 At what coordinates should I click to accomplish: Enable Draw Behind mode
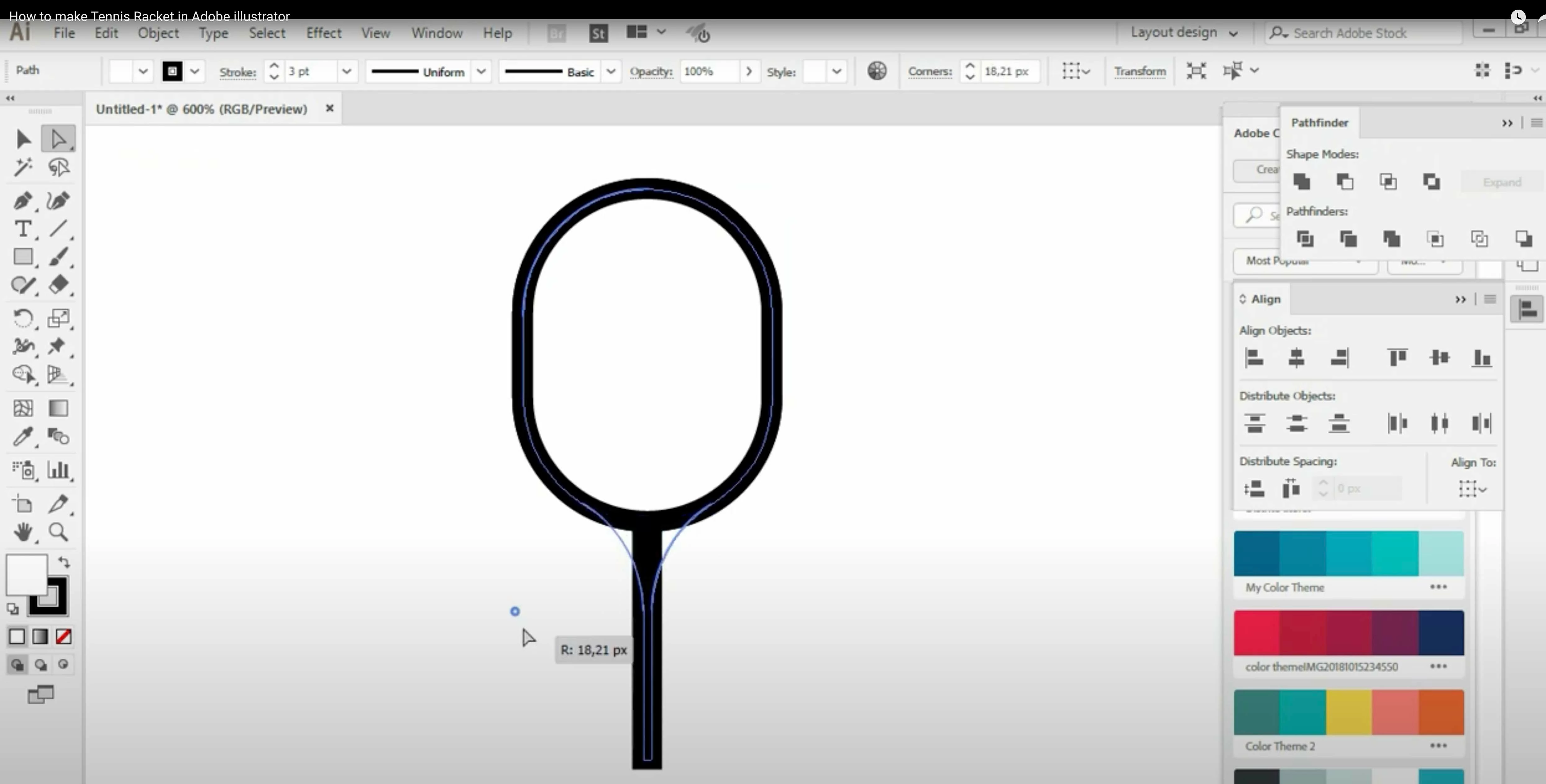tap(40, 665)
